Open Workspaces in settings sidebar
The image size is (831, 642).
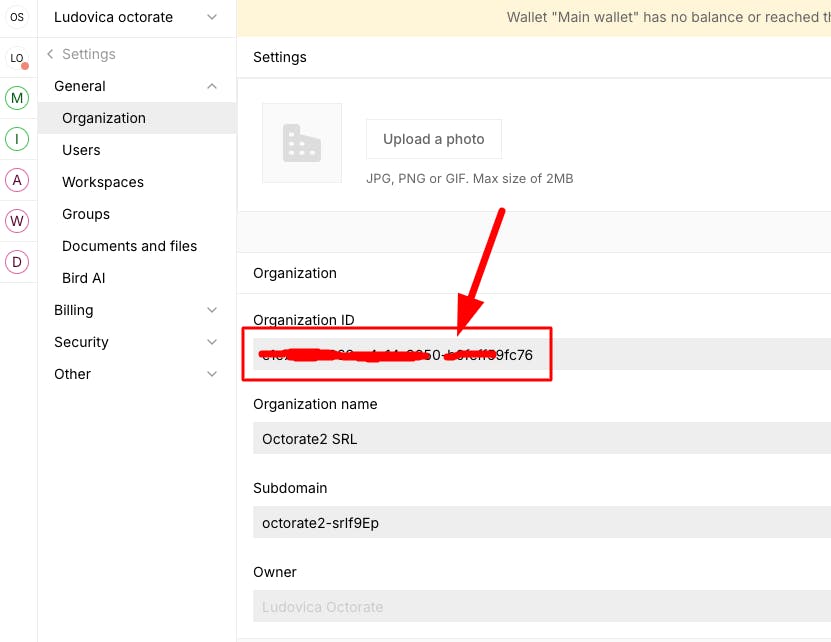[x=103, y=182]
